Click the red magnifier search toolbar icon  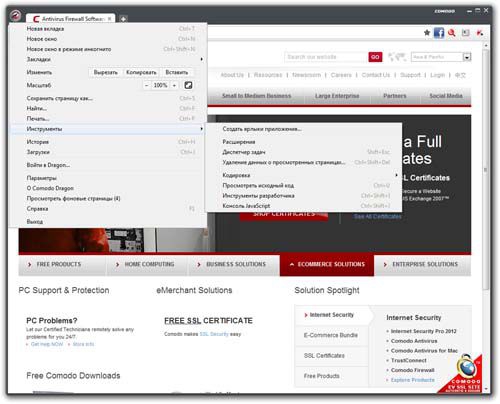point(452,33)
